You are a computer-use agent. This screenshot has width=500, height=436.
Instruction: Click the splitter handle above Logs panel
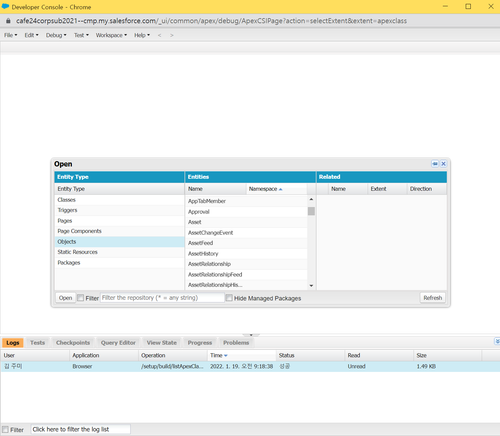point(251,335)
